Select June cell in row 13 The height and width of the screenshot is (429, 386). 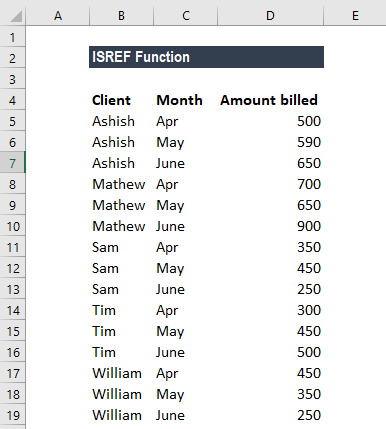[186, 289]
